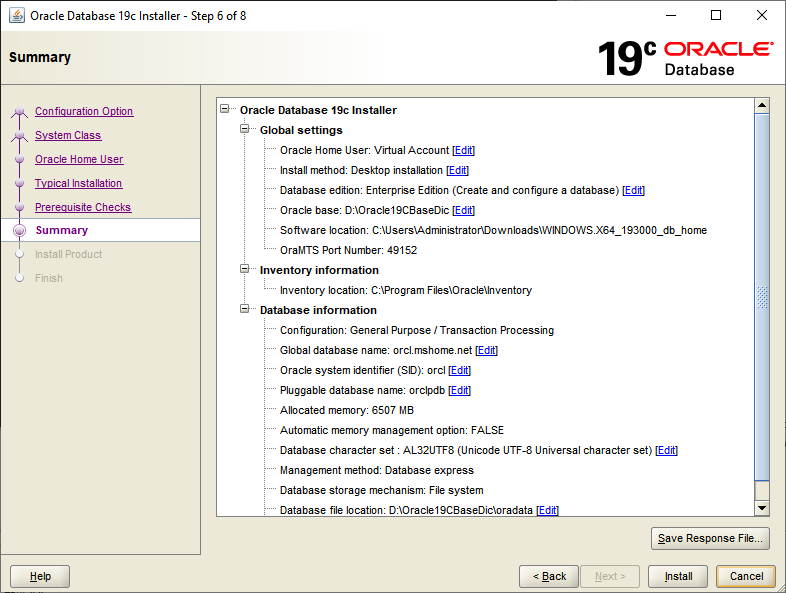This screenshot has height=593, width=786.
Task: Select the Management method: Database express row
Action: (376, 470)
